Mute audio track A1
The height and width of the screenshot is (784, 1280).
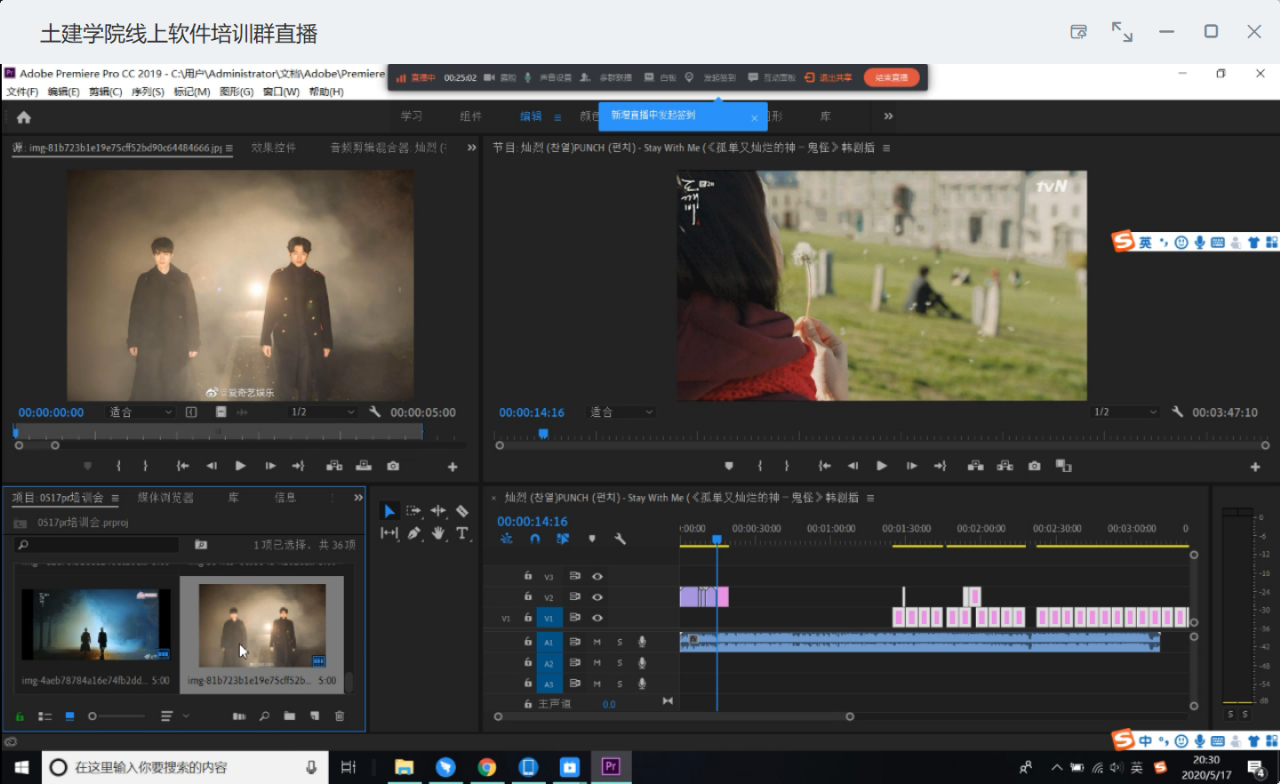pyautogui.click(x=597, y=642)
